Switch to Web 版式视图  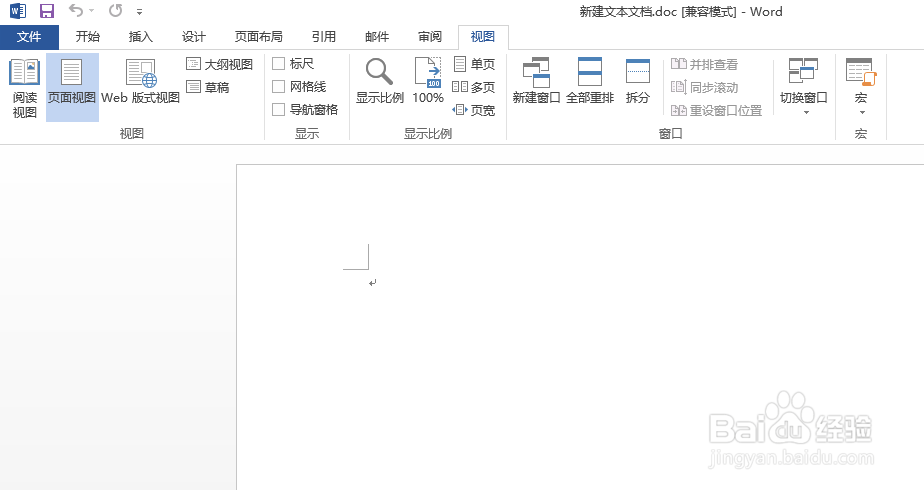click(141, 82)
